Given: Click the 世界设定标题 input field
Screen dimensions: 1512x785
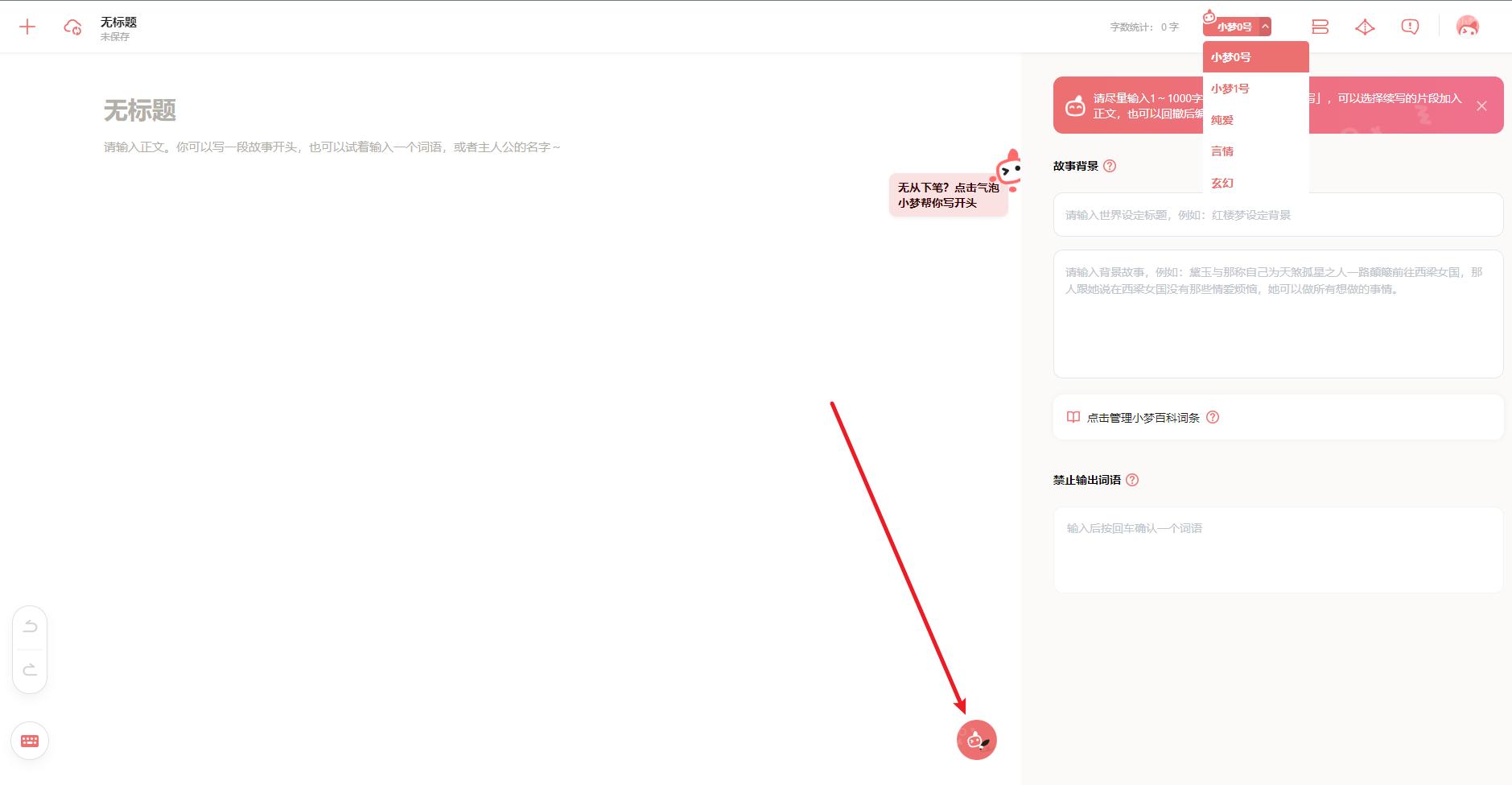Looking at the screenshot, I should point(1279,215).
